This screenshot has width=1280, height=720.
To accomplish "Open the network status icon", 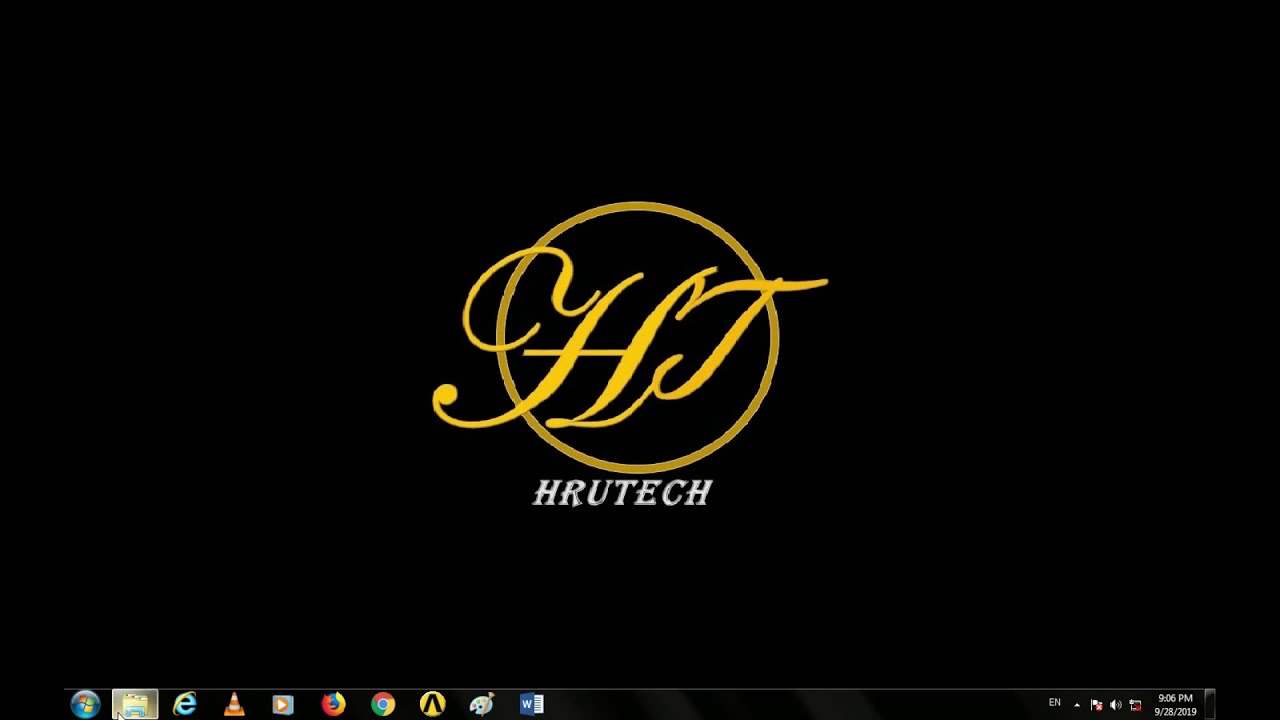I will coord(1135,705).
